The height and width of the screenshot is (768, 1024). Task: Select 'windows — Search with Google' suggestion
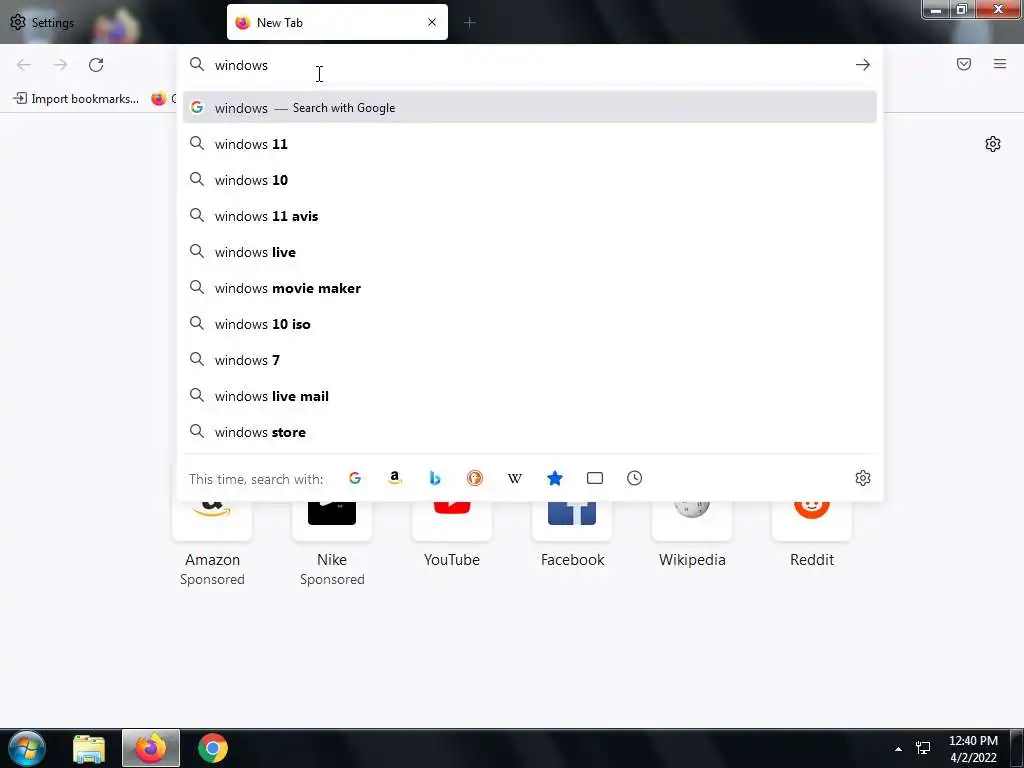pyautogui.click(x=530, y=108)
